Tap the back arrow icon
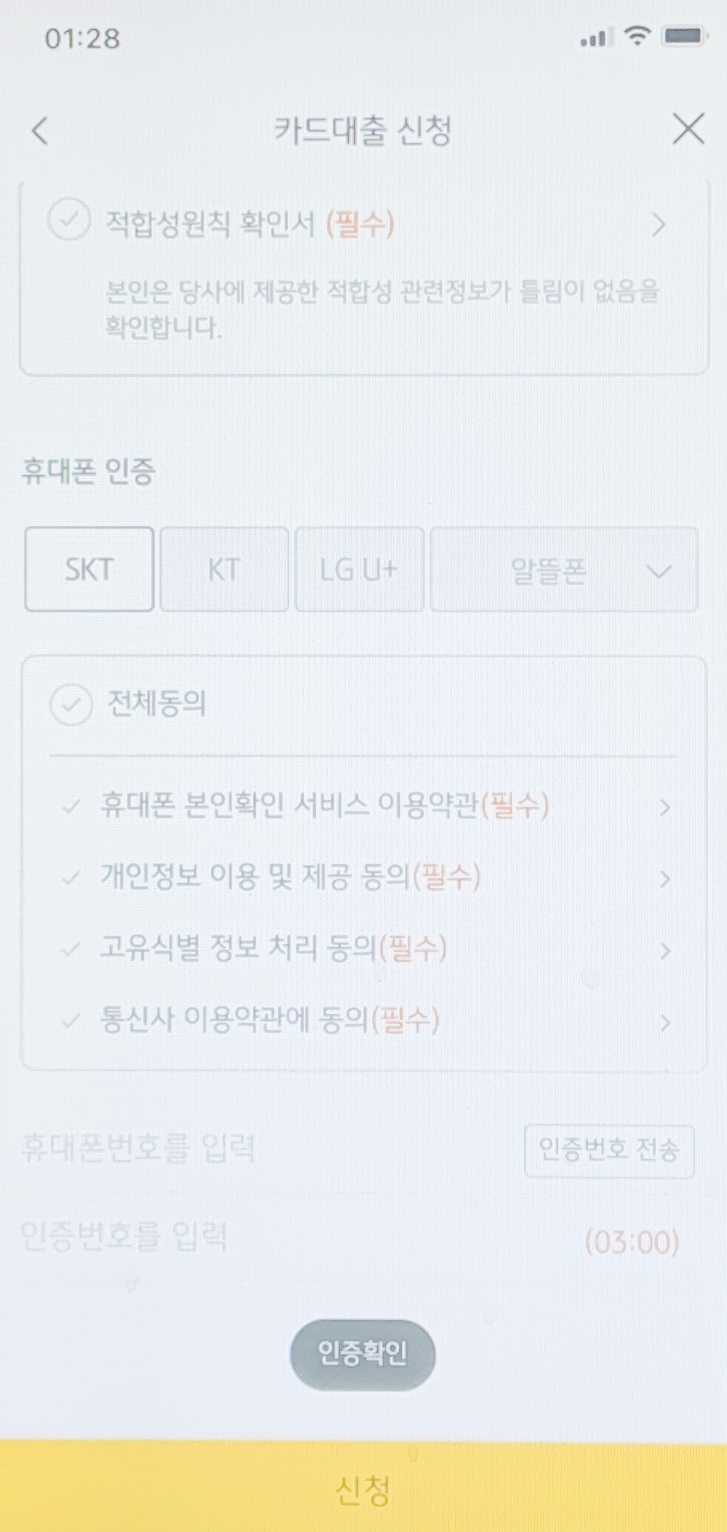The width and height of the screenshot is (727, 1532). click(x=40, y=131)
